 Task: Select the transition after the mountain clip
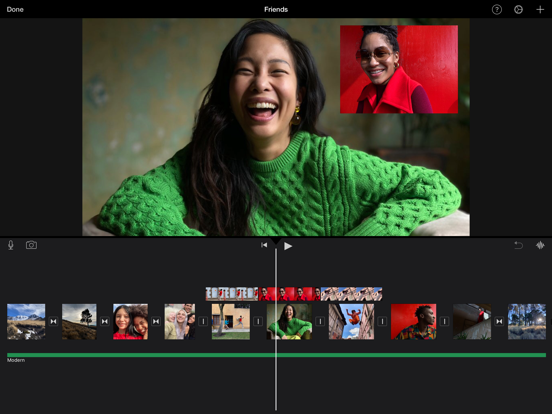(53, 321)
